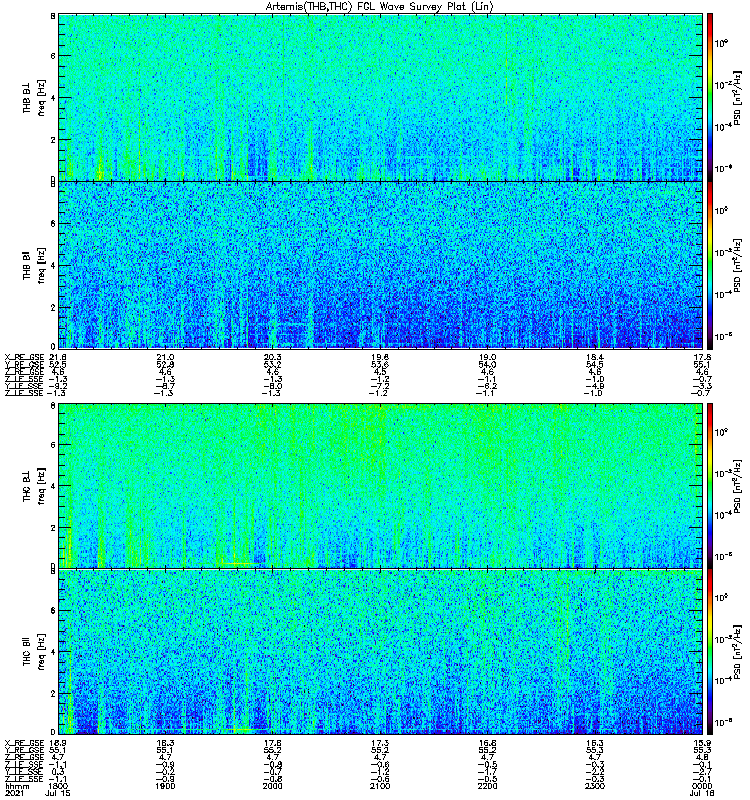Image resolution: width=750 pixels, height=800 pixels.
Task: Click the color bar beside the THB B-parallel panel
Action: click(x=710, y=265)
